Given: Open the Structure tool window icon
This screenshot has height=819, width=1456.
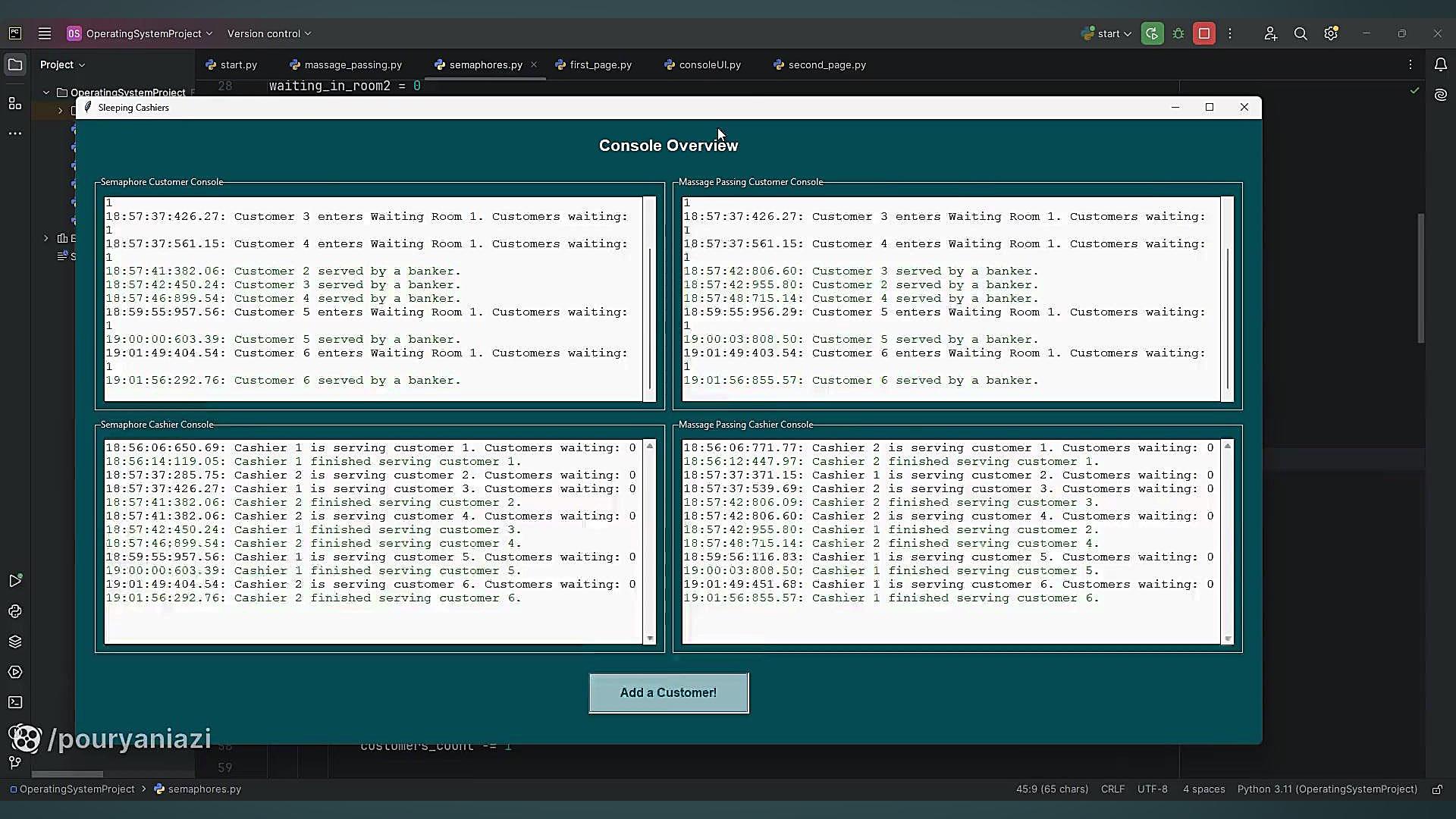Looking at the screenshot, I should point(15,103).
